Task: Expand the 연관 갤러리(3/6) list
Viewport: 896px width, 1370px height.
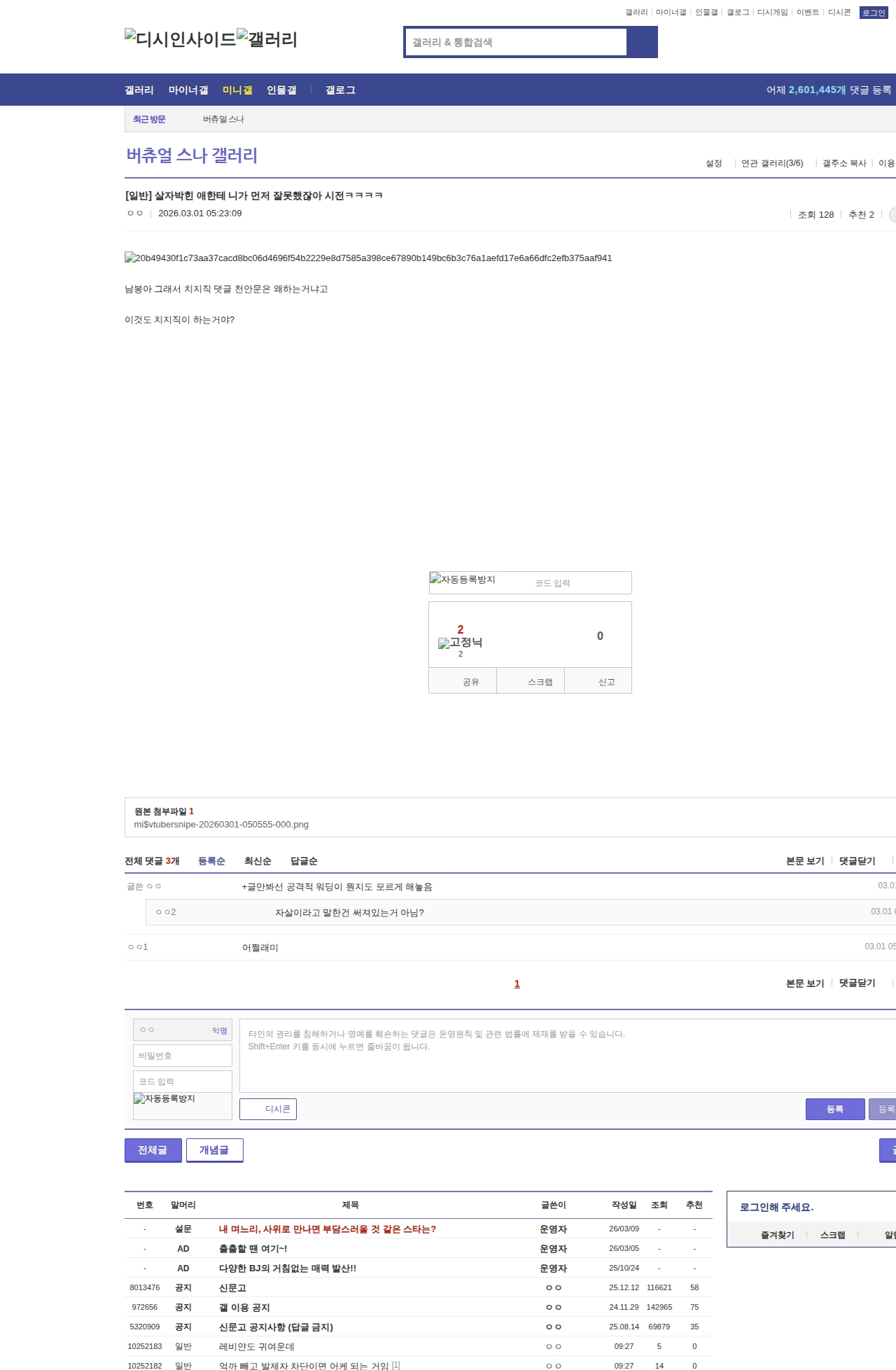Action: click(772, 163)
